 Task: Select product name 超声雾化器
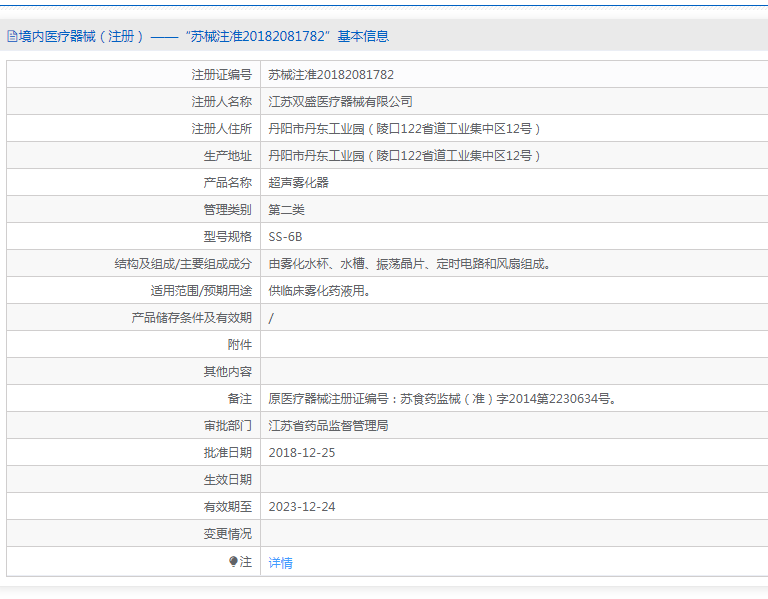(298, 183)
